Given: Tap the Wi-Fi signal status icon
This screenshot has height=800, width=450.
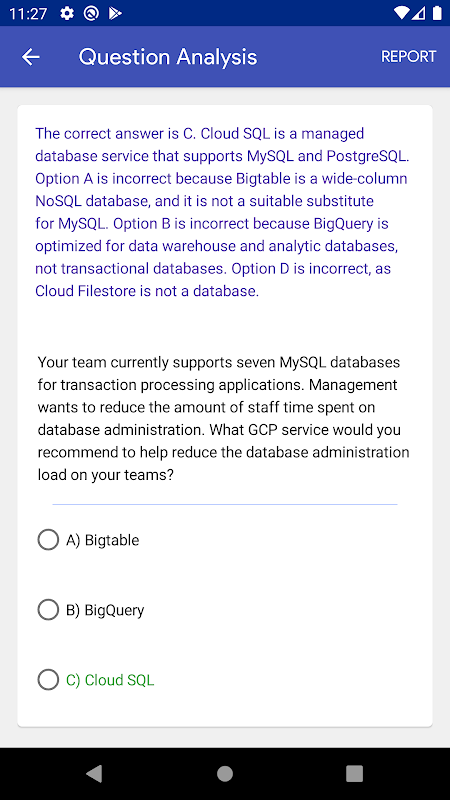Looking at the screenshot, I should (x=402, y=13).
